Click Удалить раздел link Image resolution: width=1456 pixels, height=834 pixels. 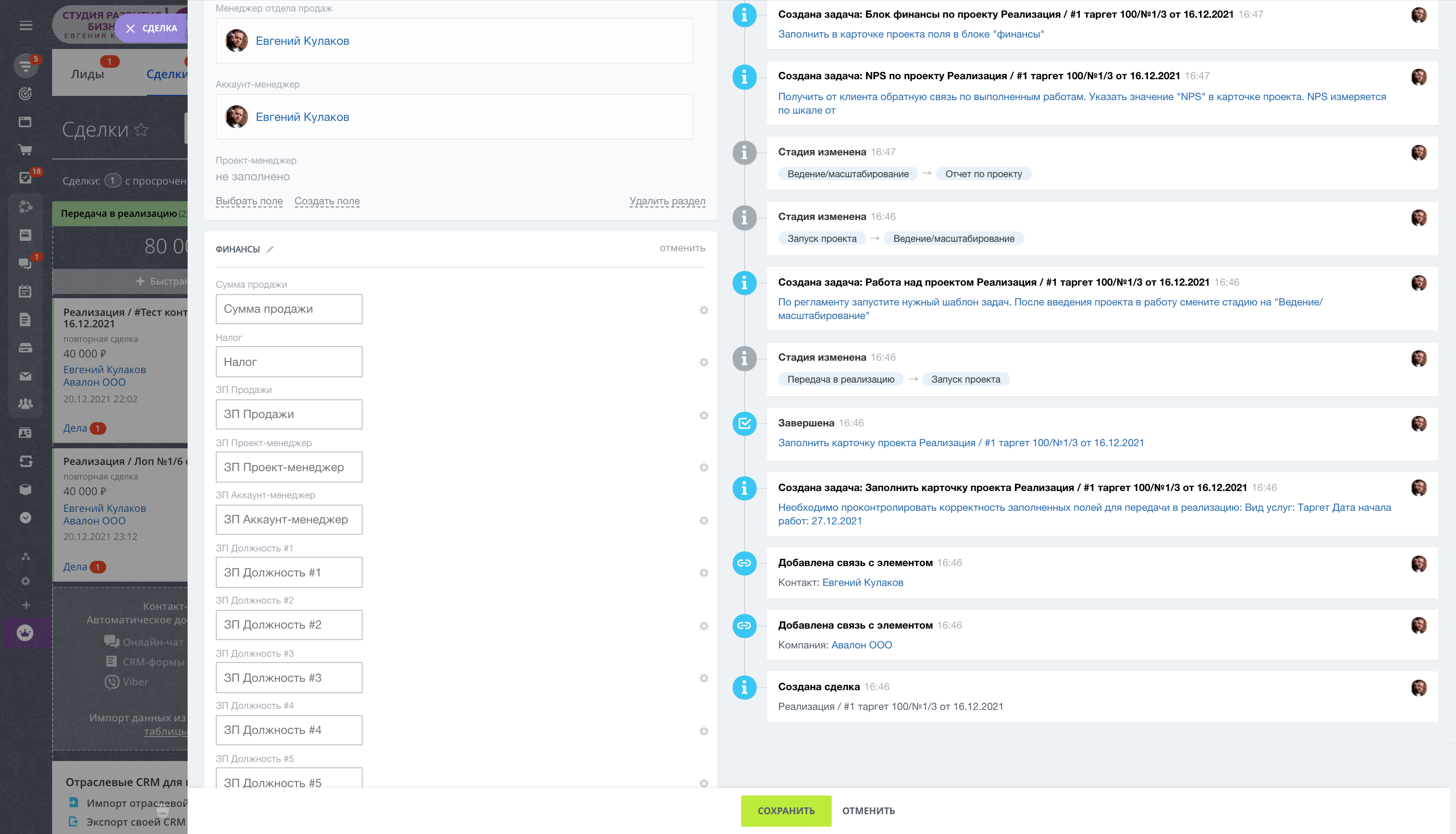(667, 201)
